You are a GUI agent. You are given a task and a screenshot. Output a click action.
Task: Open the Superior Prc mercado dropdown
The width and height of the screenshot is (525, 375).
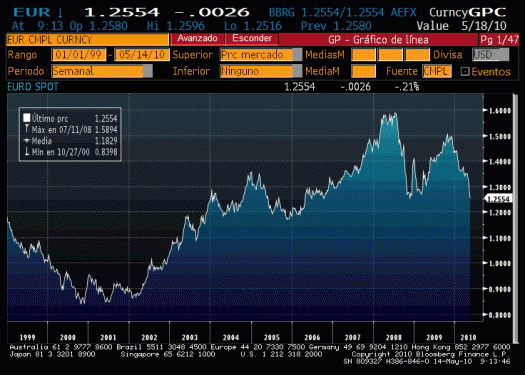(x=261, y=55)
